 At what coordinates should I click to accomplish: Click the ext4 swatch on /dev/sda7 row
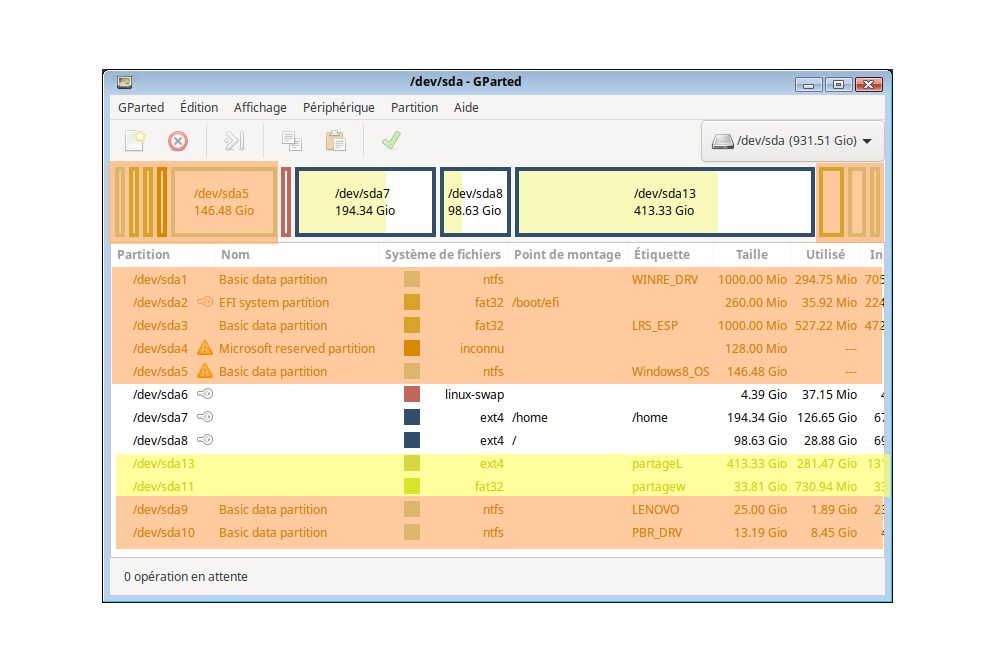412,417
